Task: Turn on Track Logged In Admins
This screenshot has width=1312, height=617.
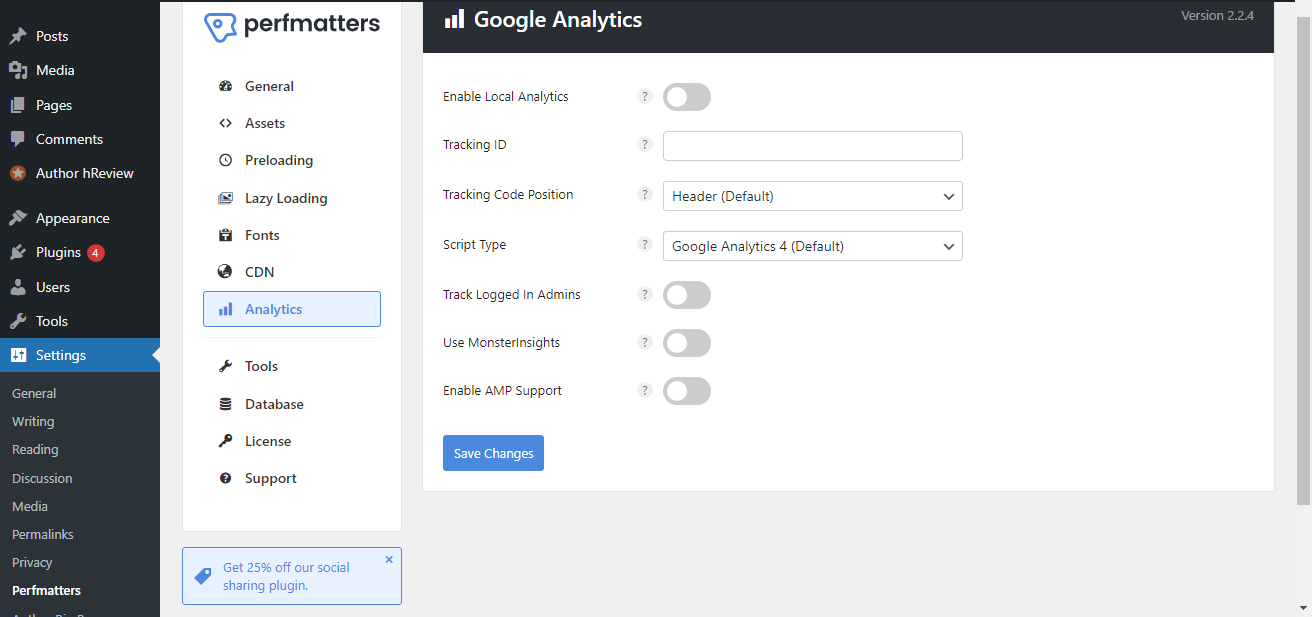Action: point(686,295)
